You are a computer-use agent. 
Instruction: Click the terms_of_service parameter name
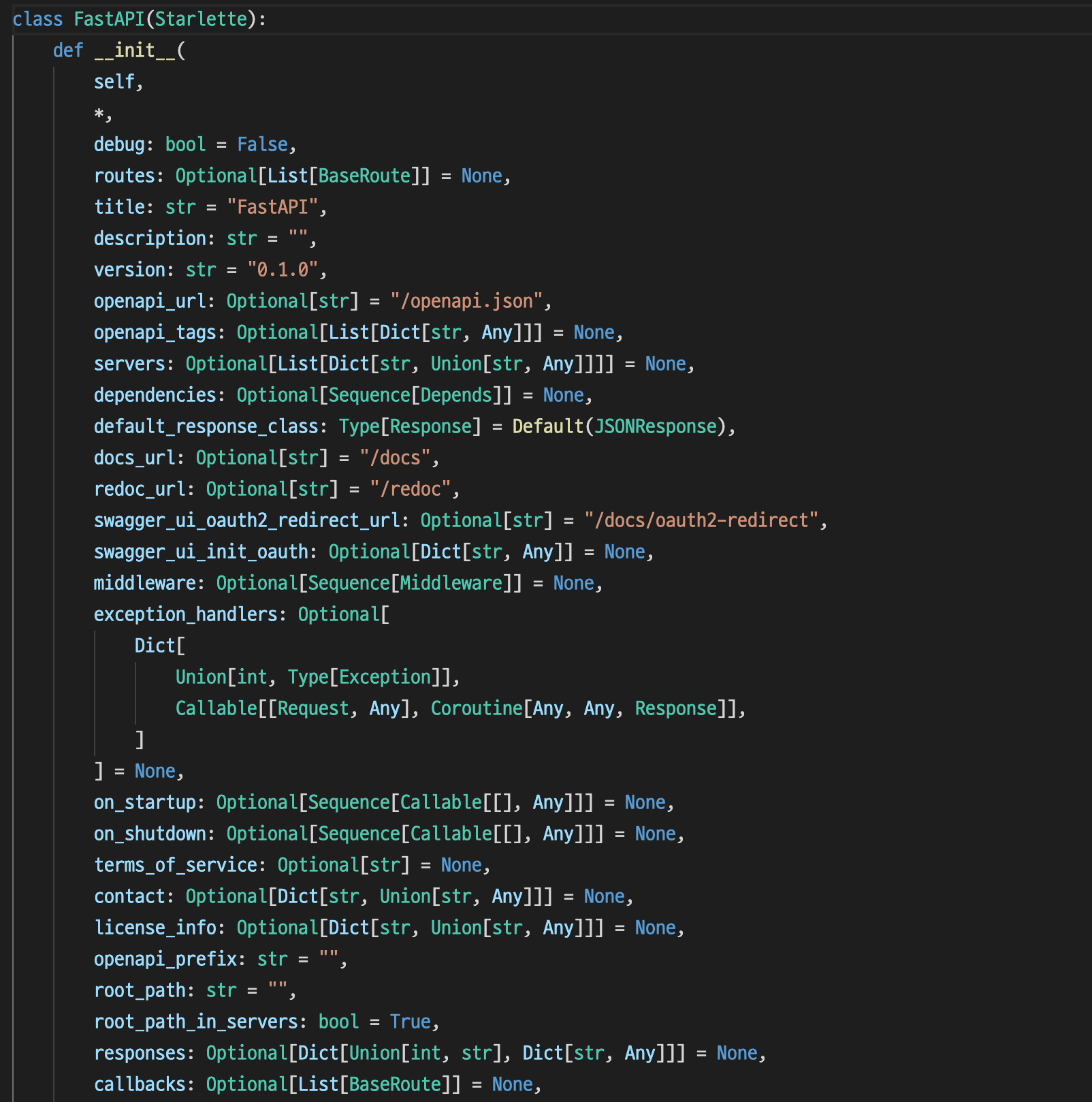coord(176,865)
